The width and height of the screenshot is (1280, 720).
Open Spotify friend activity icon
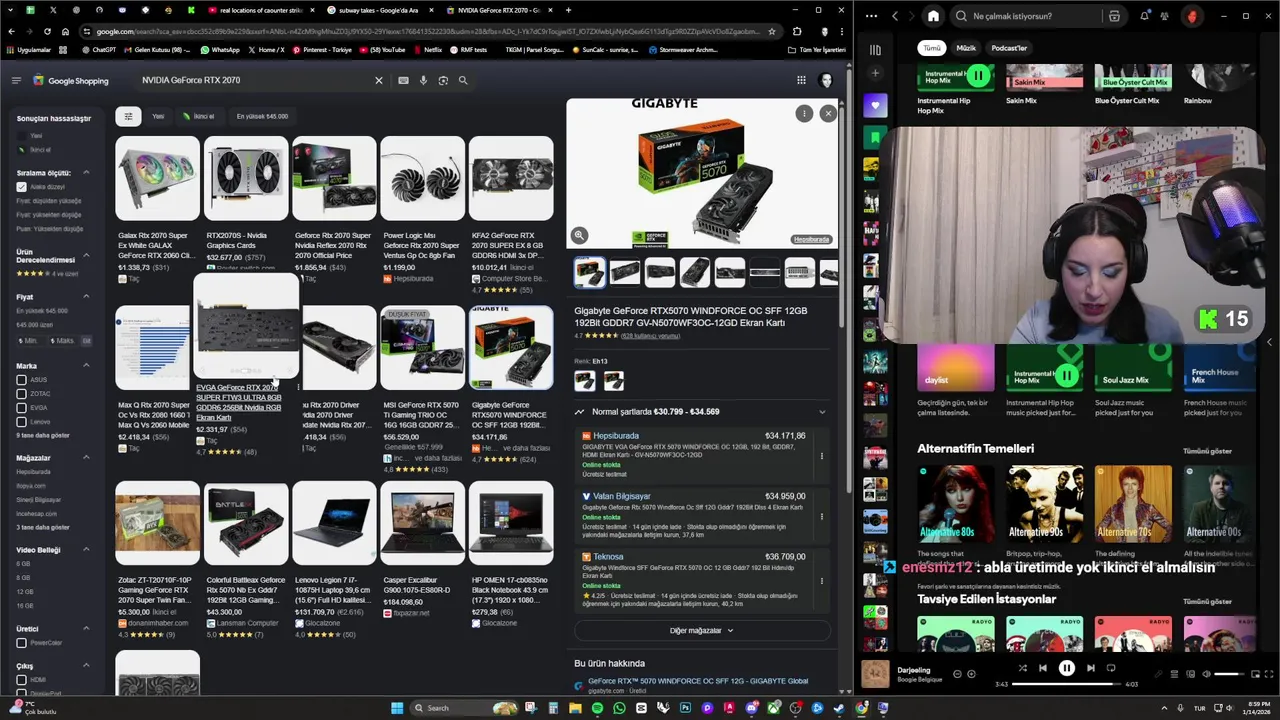pyautogui.click(x=1166, y=16)
